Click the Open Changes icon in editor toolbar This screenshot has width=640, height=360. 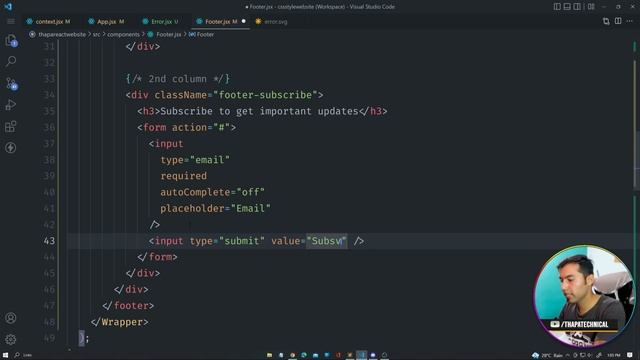pyautogui.click(x=606, y=21)
